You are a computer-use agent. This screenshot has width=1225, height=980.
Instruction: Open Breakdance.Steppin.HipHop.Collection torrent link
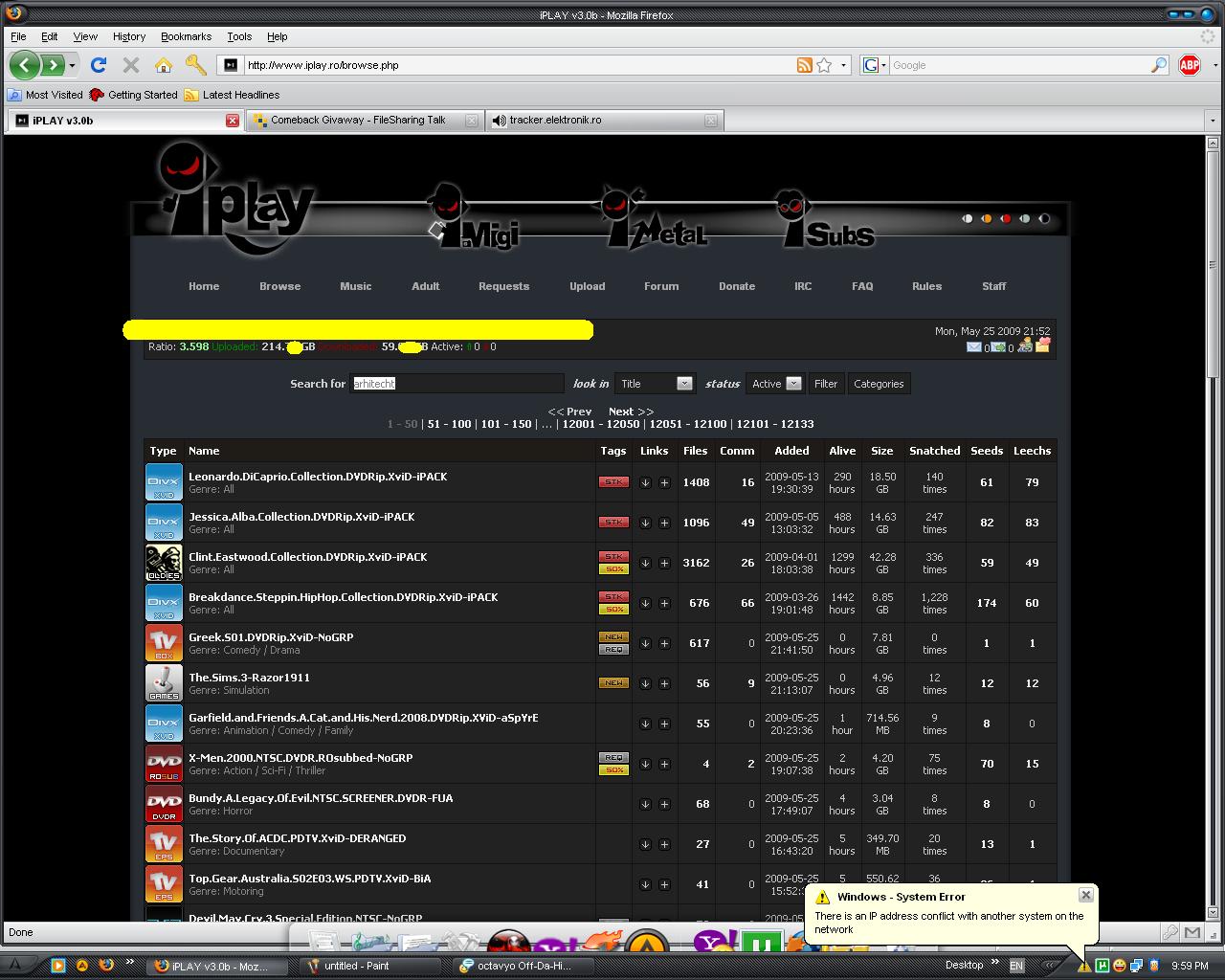coord(344,597)
